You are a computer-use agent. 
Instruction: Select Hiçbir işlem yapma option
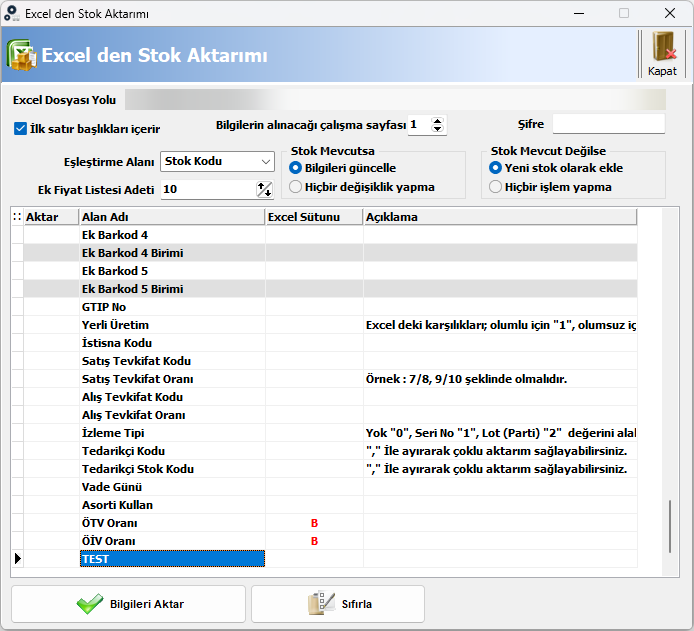click(495, 187)
